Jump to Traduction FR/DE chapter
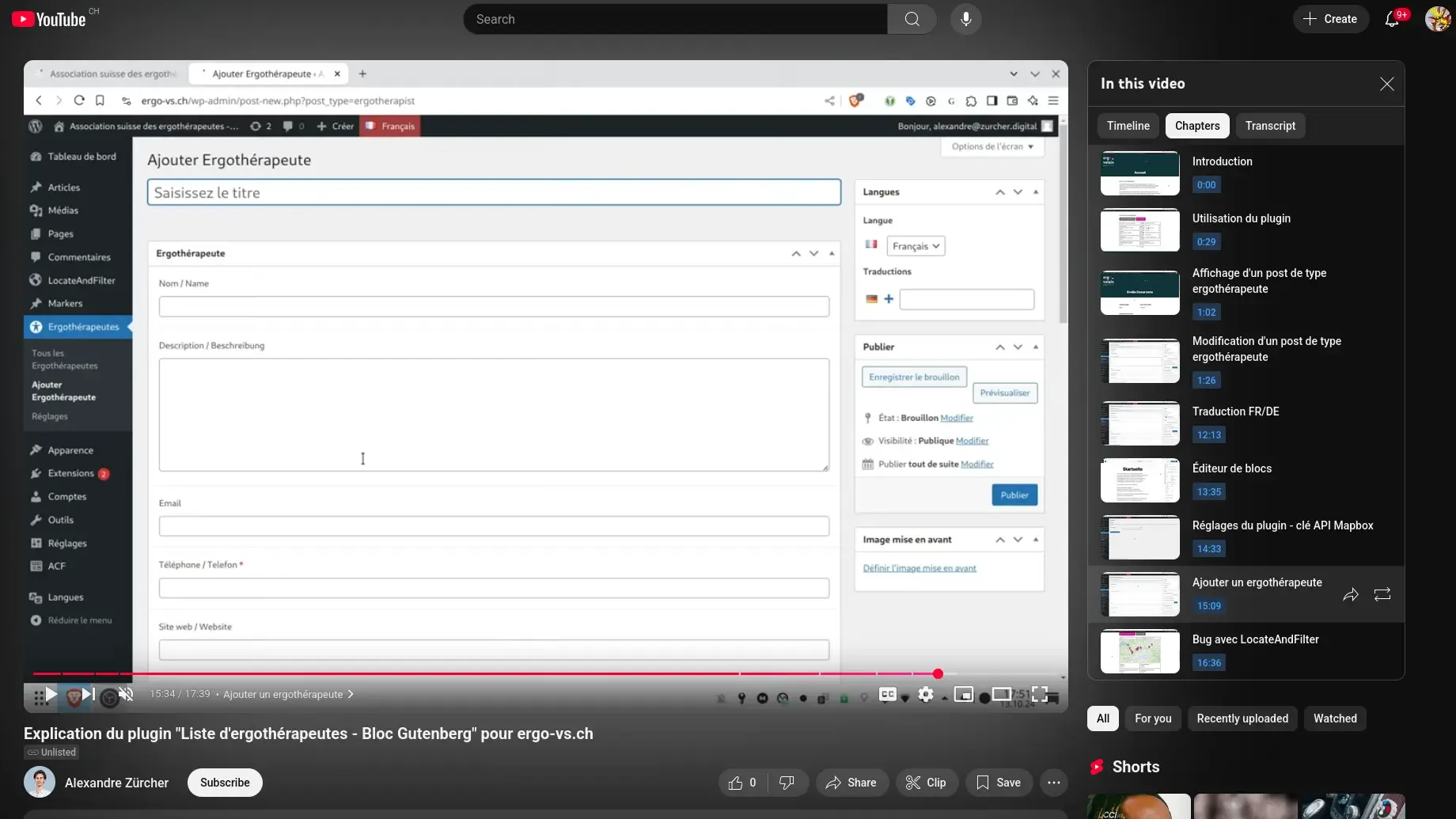 [x=1235, y=412]
